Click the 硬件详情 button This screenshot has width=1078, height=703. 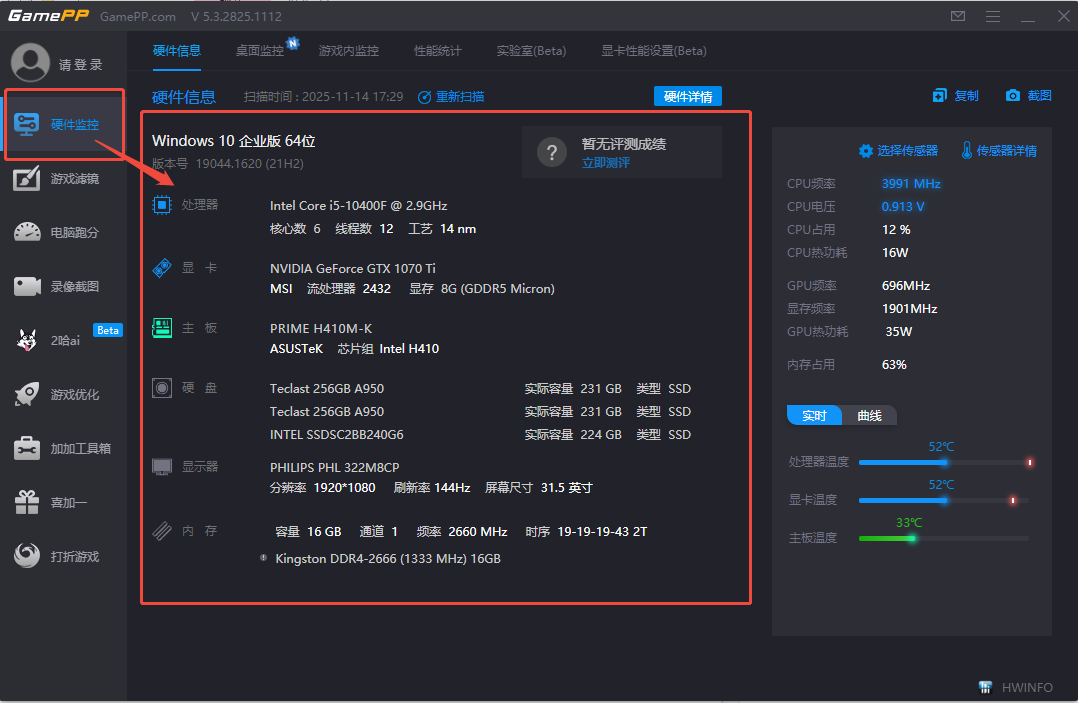(x=688, y=97)
